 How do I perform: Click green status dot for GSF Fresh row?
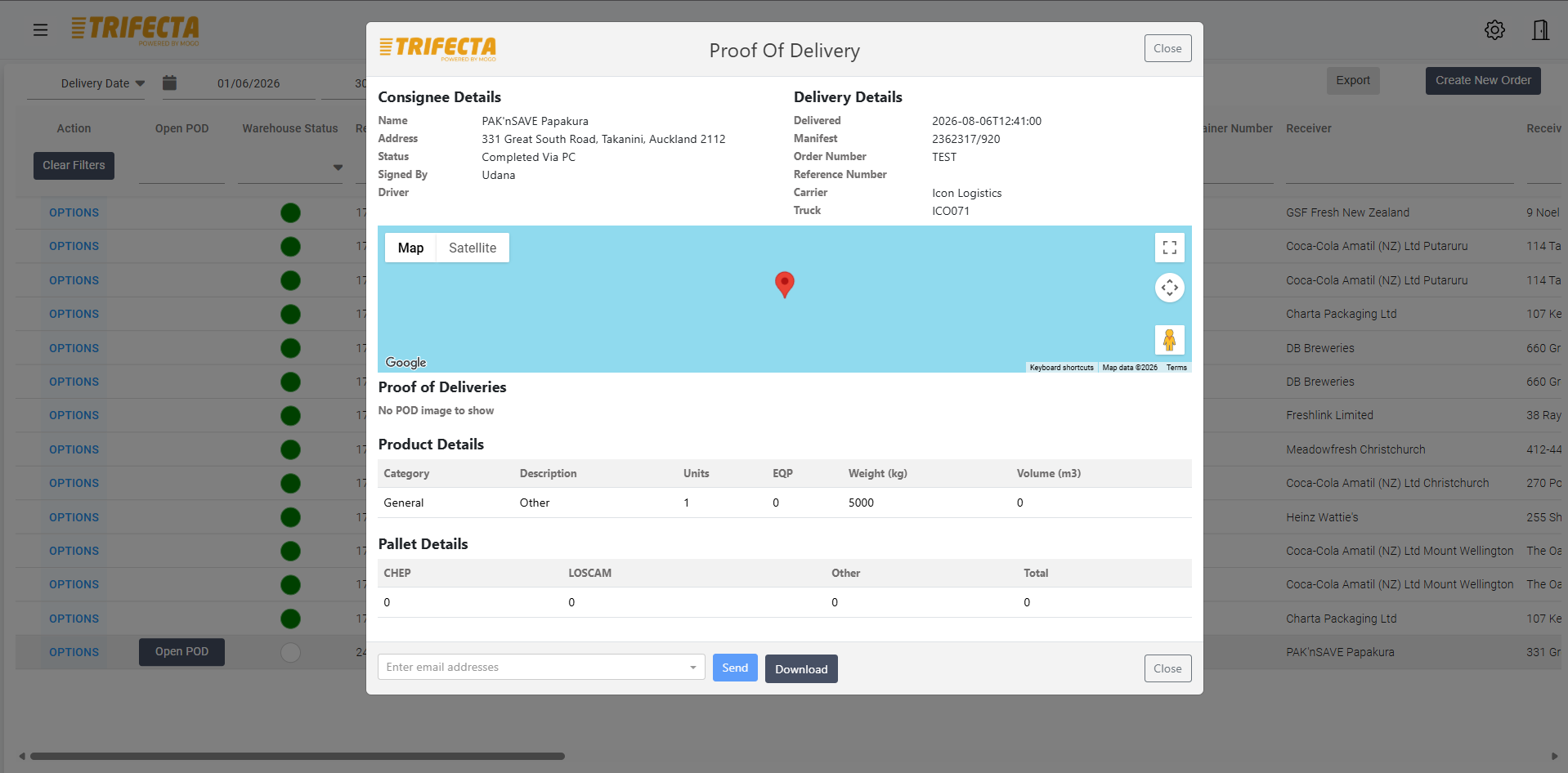tap(290, 212)
